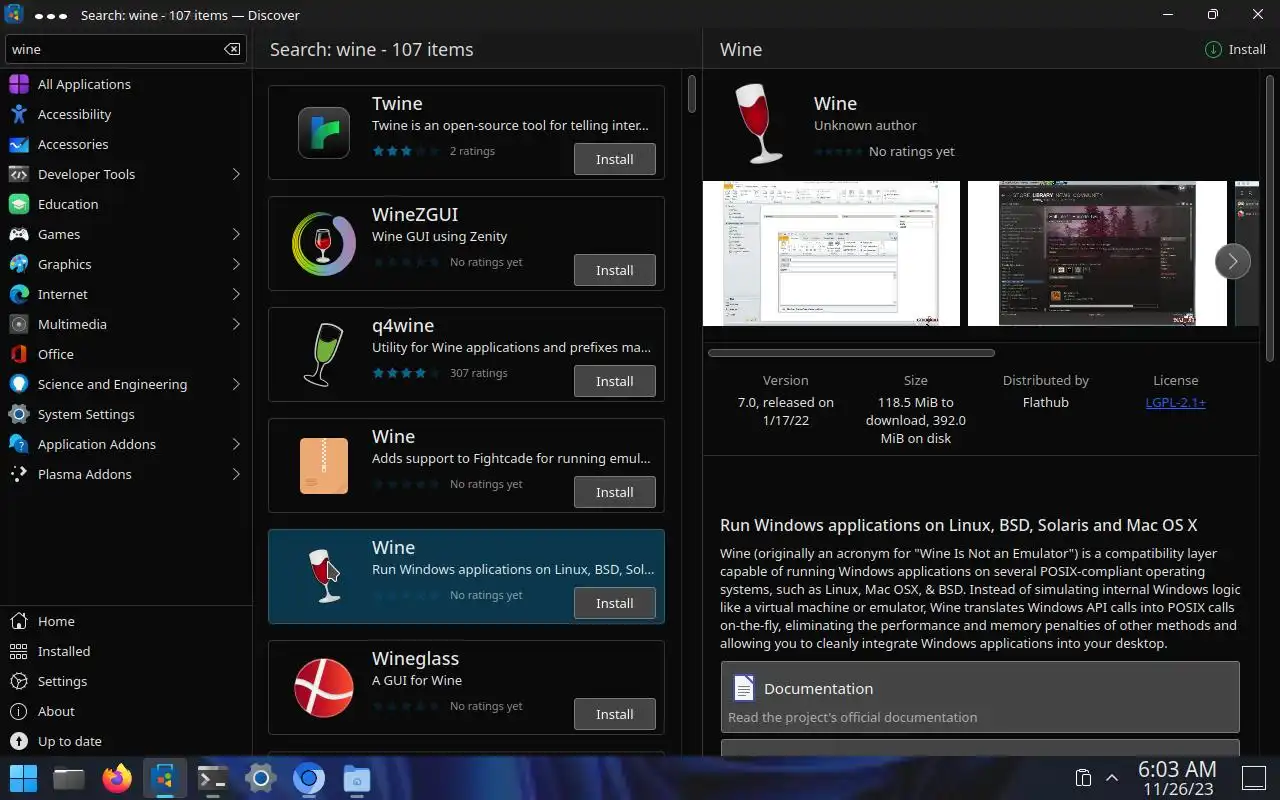1280x800 pixels.
Task: Select the Office category
Action: [126, 354]
